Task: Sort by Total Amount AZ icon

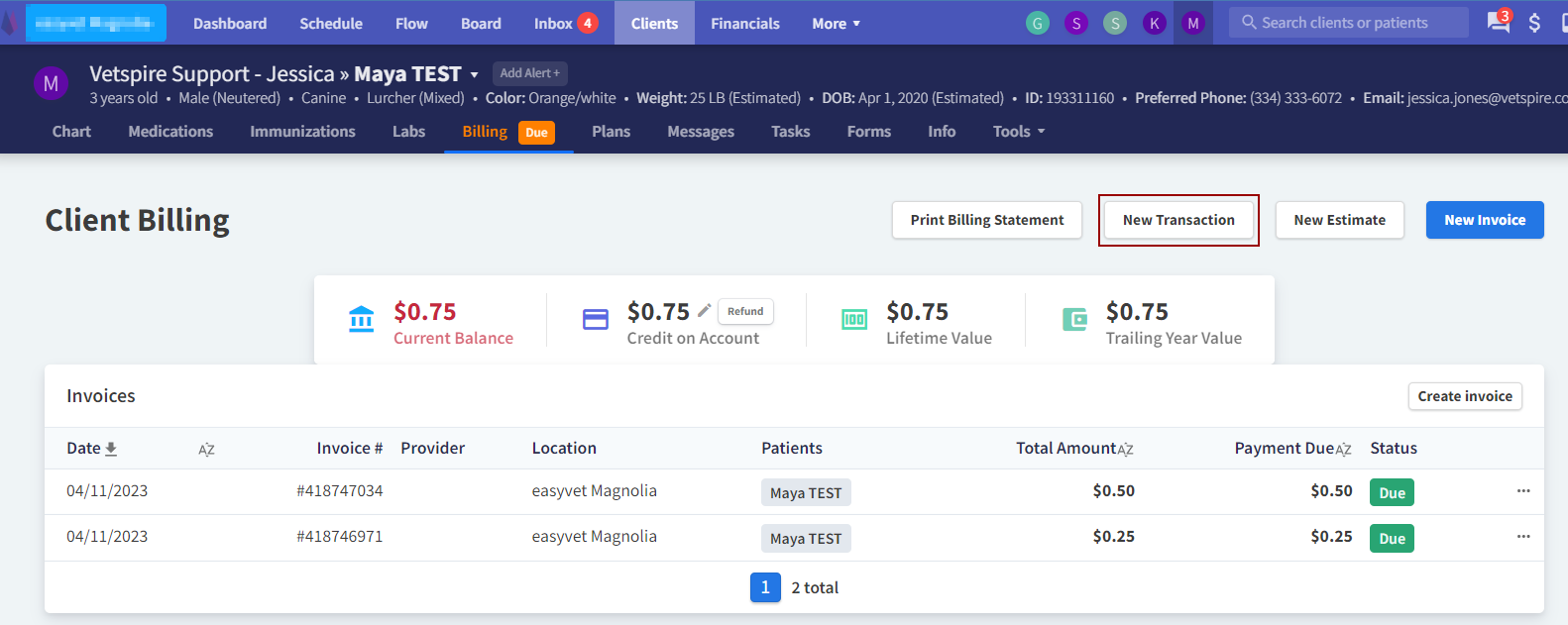Action: pyautogui.click(x=1125, y=450)
